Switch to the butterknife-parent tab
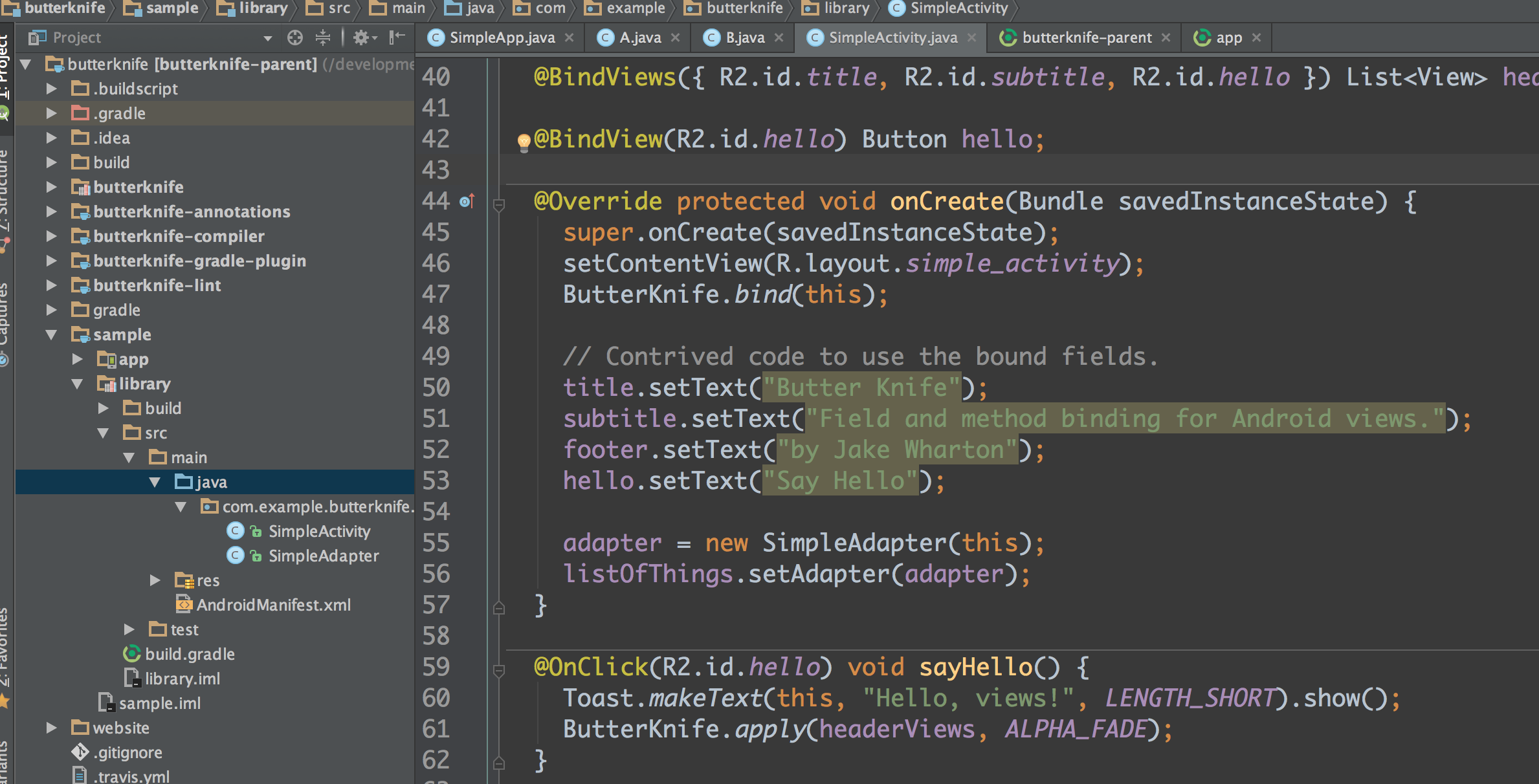The width and height of the screenshot is (1539, 784). (x=1086, y=38)
